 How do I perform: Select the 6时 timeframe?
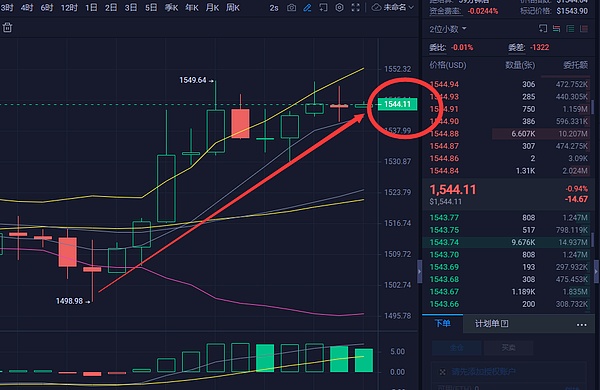(x=47, y=8)
